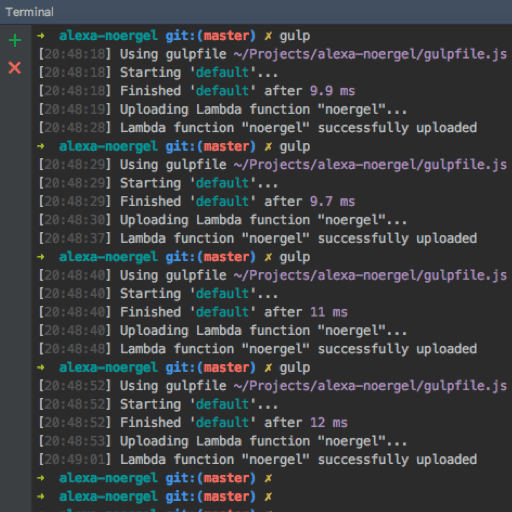This screenshot has height=512, width=512.
Task: Click the Starting 'default' line at 20:48:18
Action: [158, 72]
